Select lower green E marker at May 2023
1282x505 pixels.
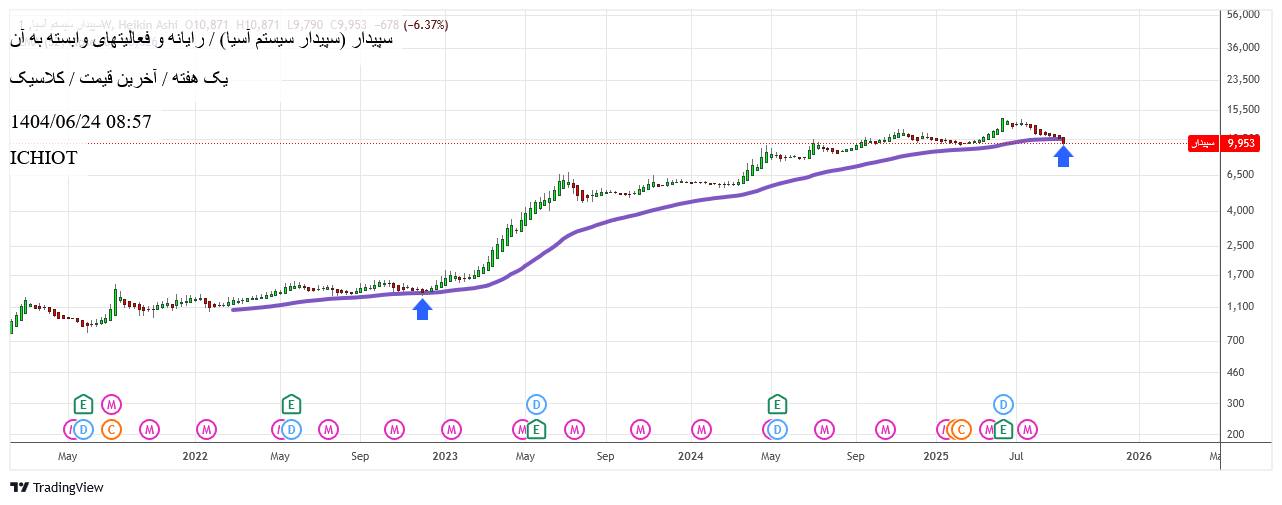(536, 430)
